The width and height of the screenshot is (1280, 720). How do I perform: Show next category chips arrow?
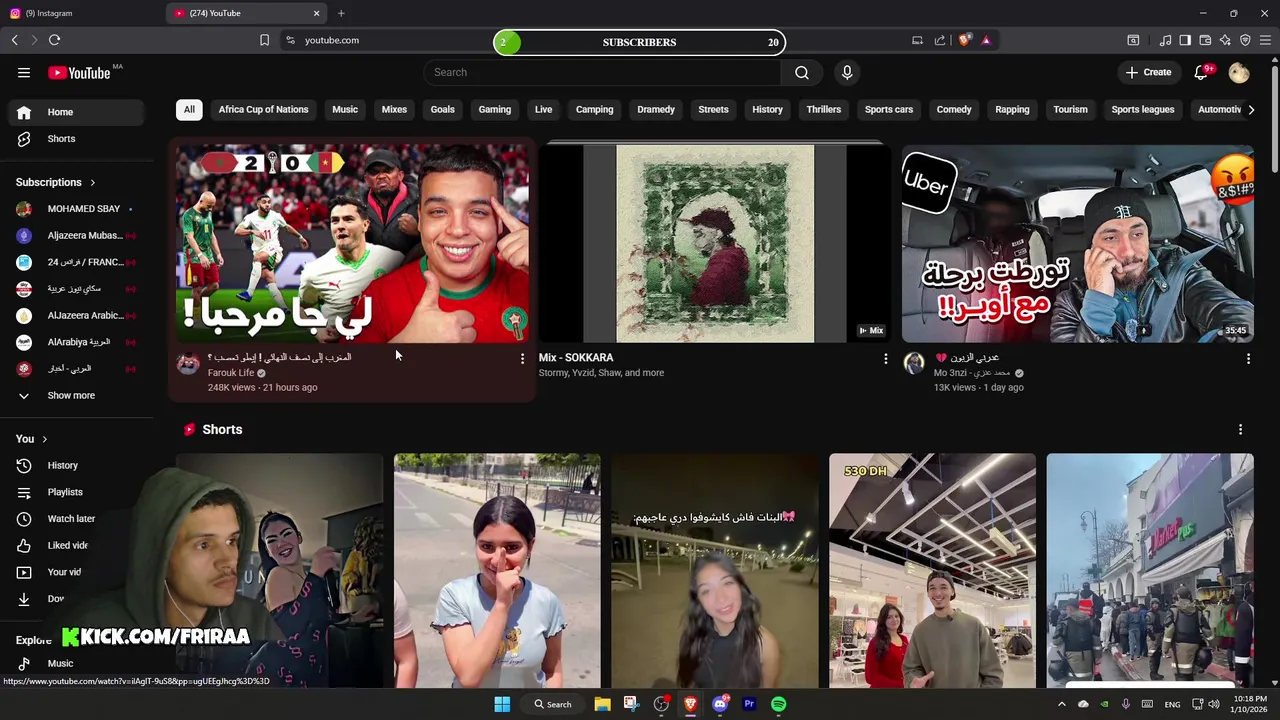click(x=1250, y=110)
